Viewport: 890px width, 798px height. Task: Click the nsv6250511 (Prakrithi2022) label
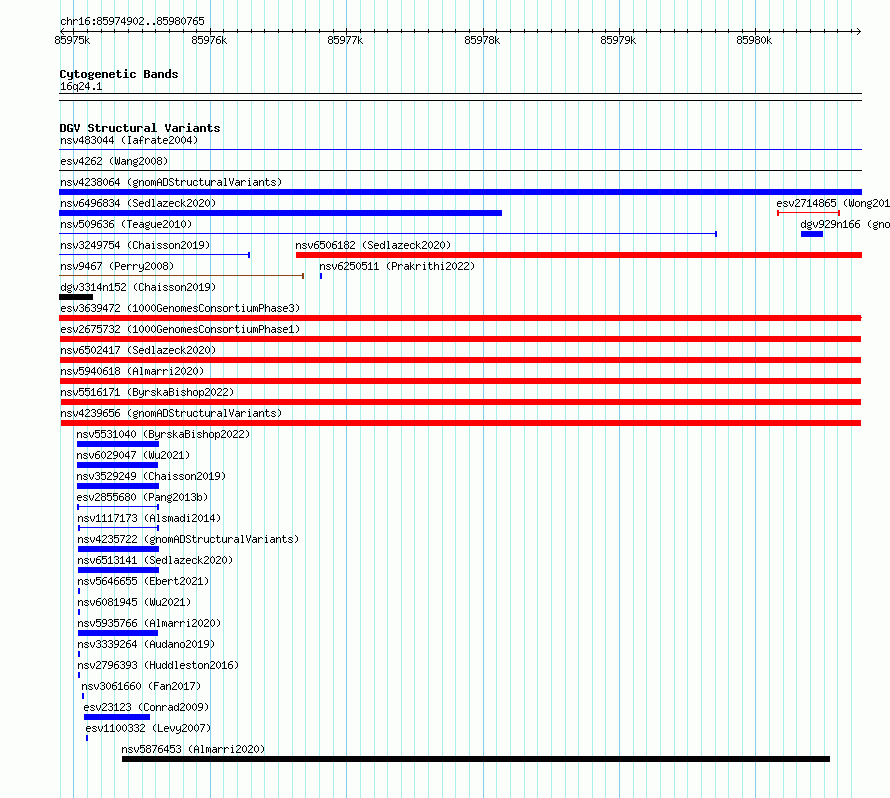tap(397, 266)
